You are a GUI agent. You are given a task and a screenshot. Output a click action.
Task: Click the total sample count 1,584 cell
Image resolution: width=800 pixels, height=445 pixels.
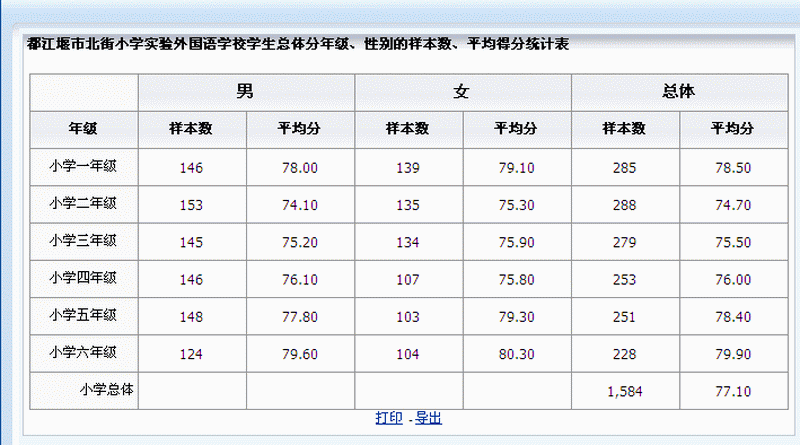(x=623, y=391)
